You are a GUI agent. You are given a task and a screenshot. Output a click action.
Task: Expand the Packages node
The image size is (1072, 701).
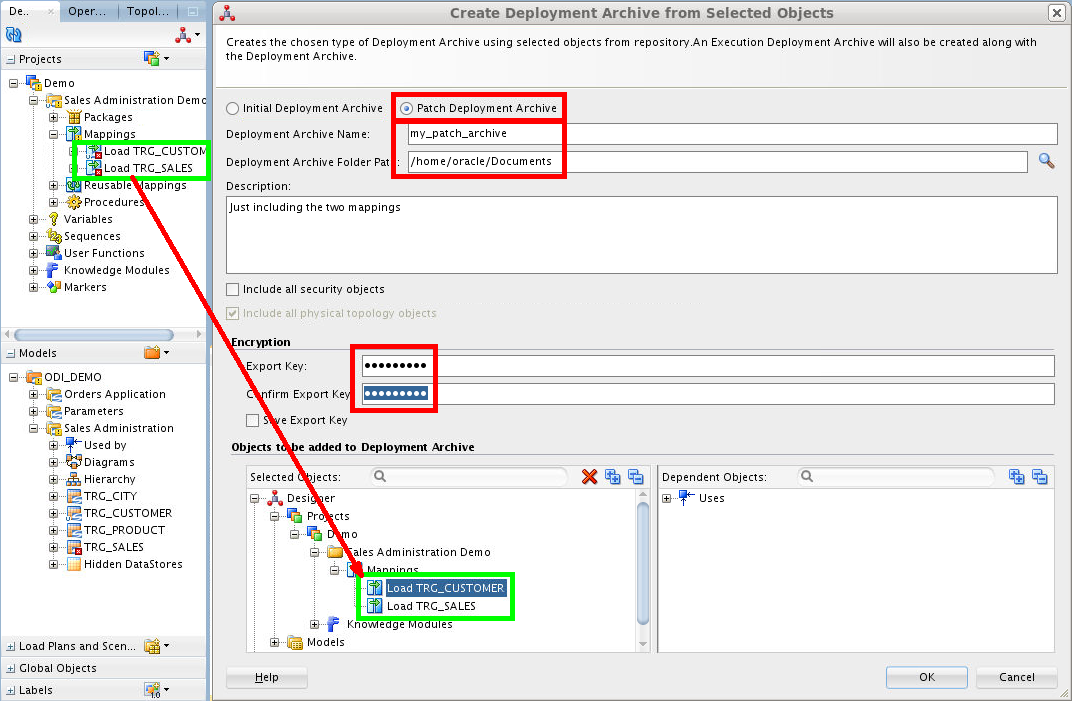pyautogui.click(x=53, y=117)
